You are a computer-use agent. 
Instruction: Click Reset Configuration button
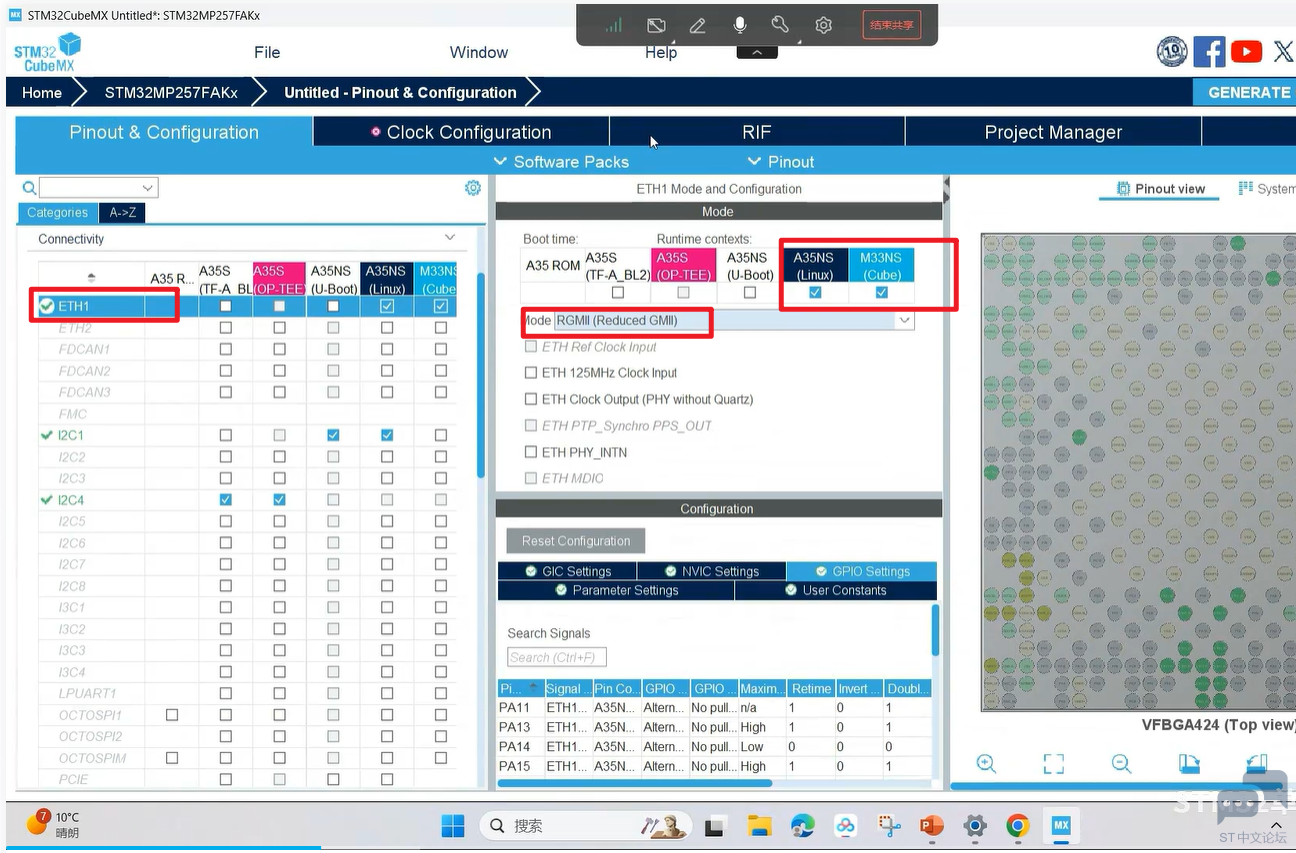click(576, 541)
